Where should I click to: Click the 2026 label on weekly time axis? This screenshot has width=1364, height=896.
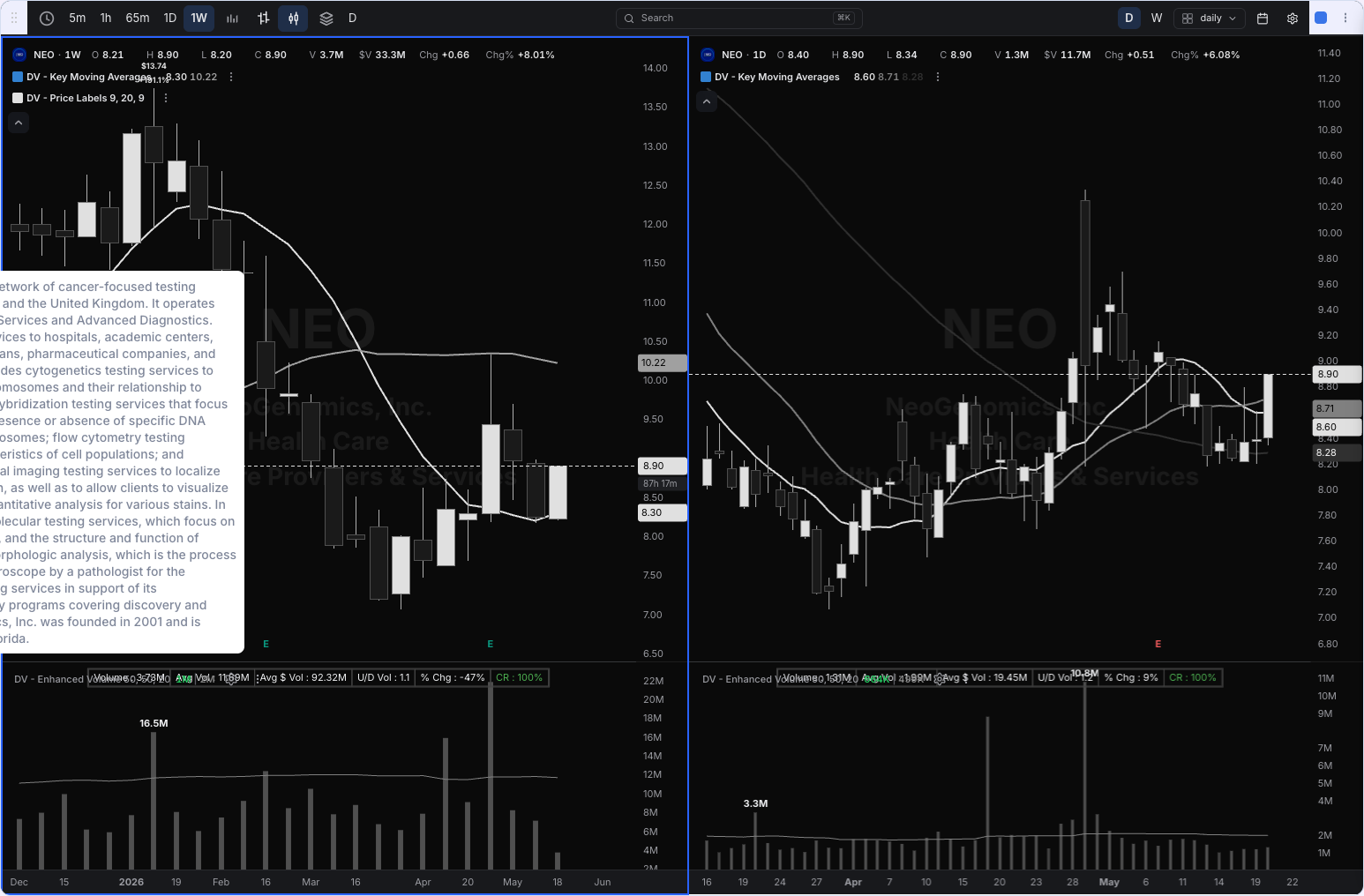(x=131, y=882)
